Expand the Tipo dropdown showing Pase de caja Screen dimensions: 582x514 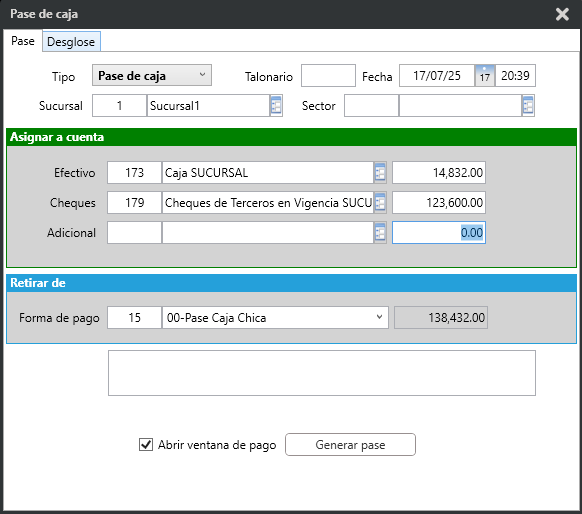tap(152, 75)
